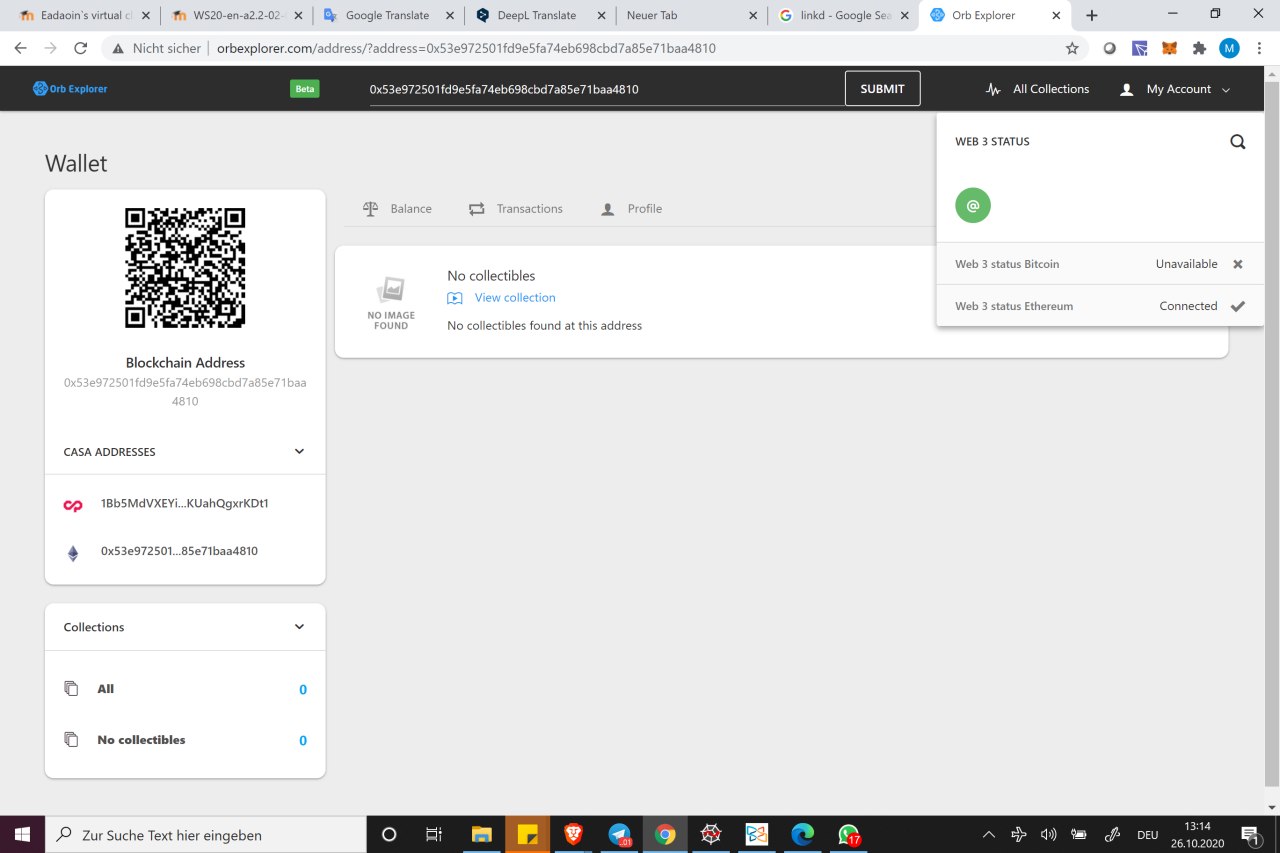Click the View collection play icon
Viewport: 1280px width, 853px height.
[455, 298]
